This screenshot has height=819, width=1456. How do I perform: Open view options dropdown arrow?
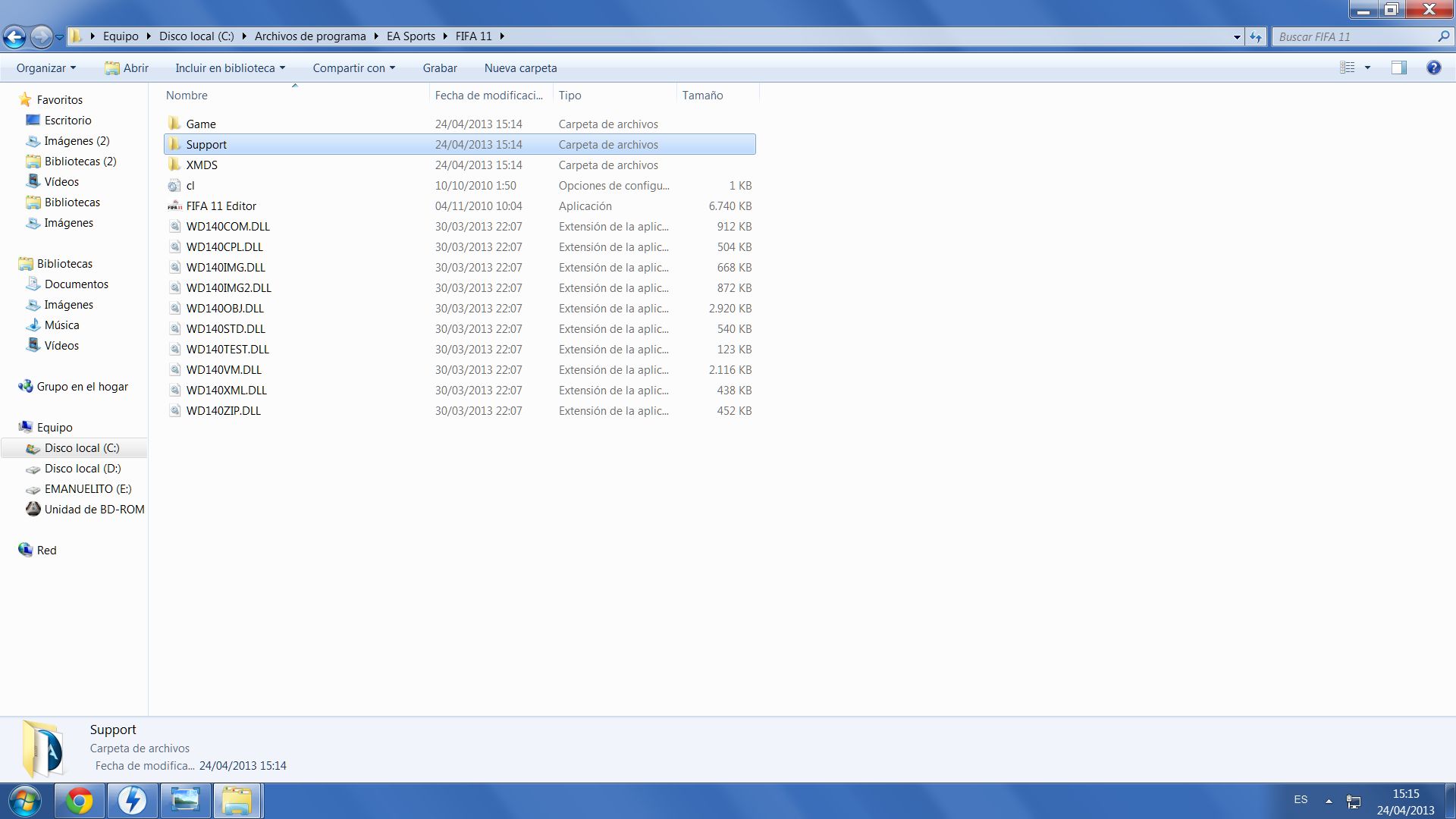[1367, 67]
